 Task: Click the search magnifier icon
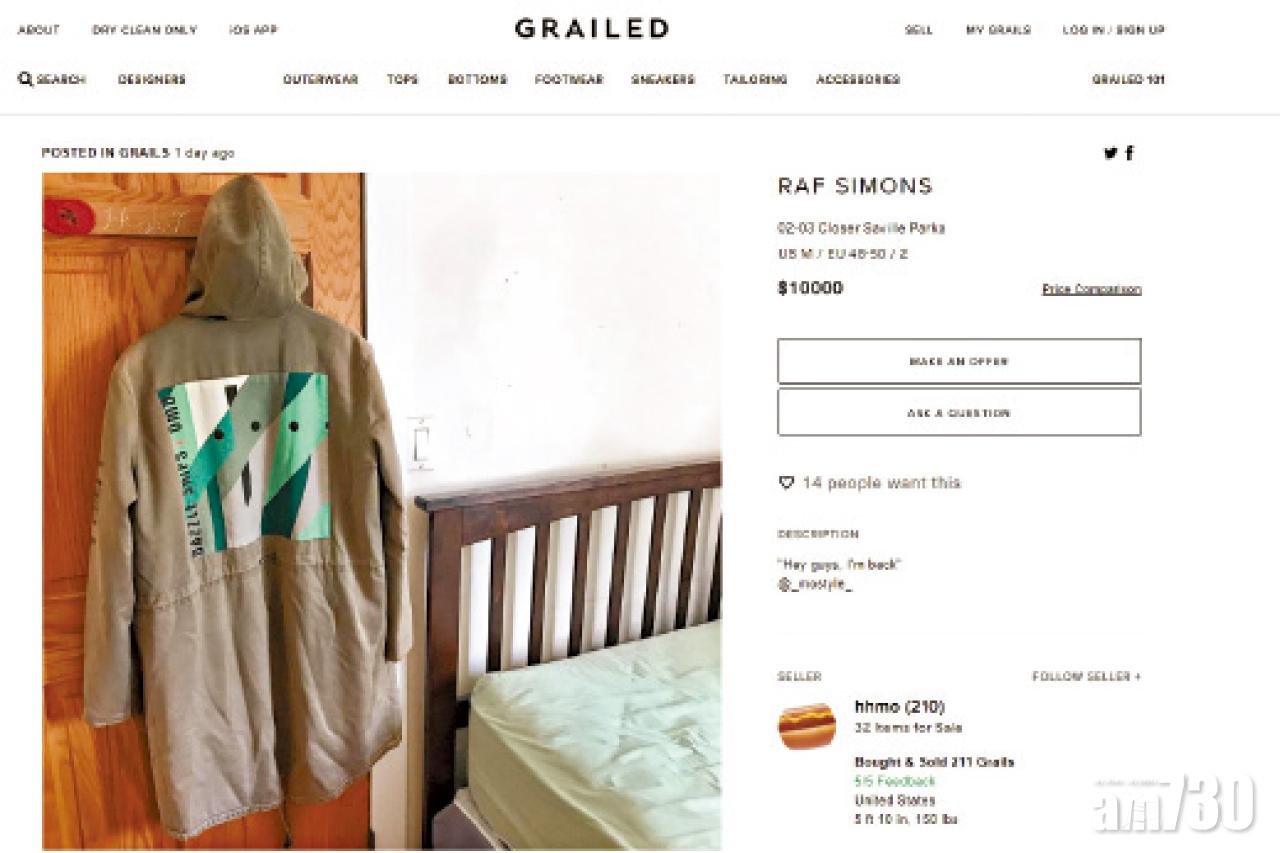[x=25, y=79]
